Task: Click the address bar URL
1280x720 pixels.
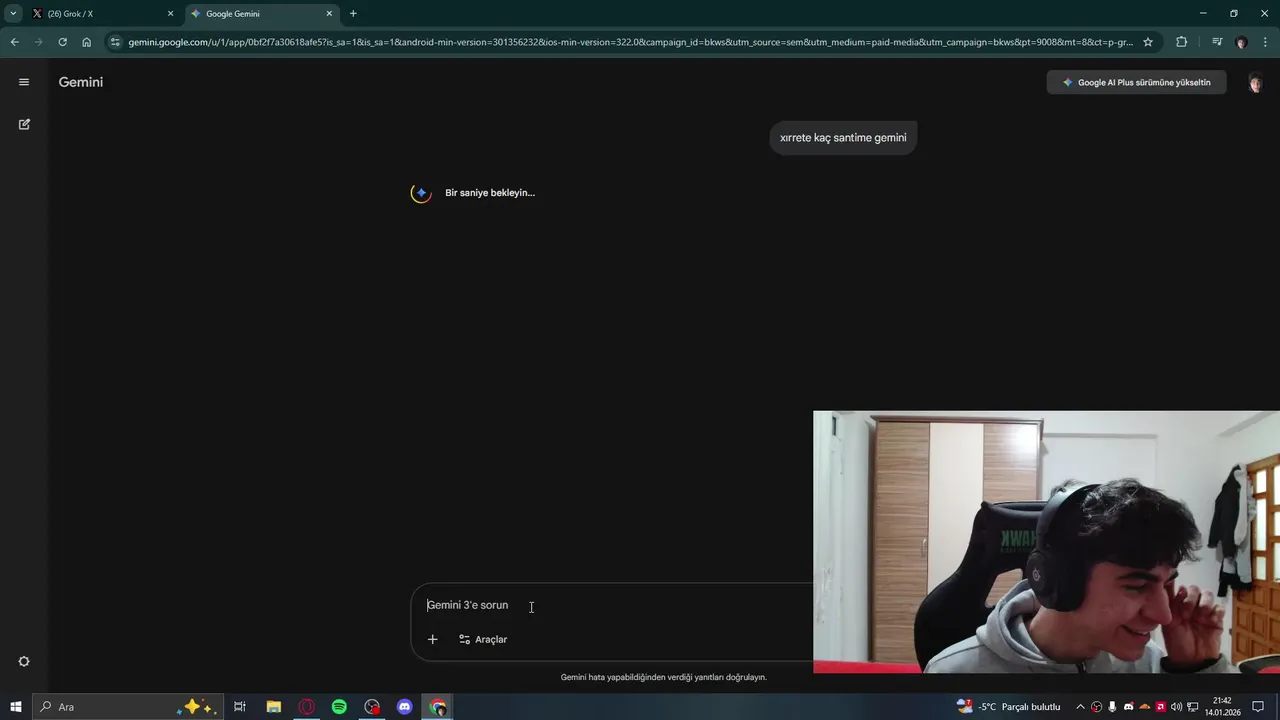Action: click(x=630, y=42)
